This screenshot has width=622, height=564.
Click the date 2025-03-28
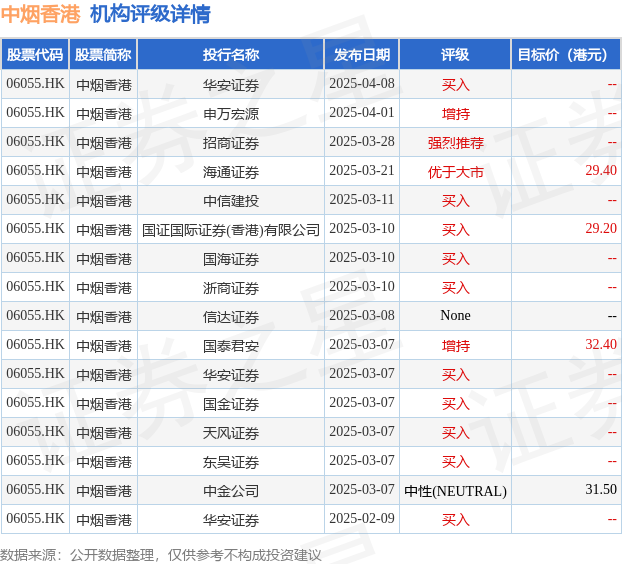click(x=362, y=141)
